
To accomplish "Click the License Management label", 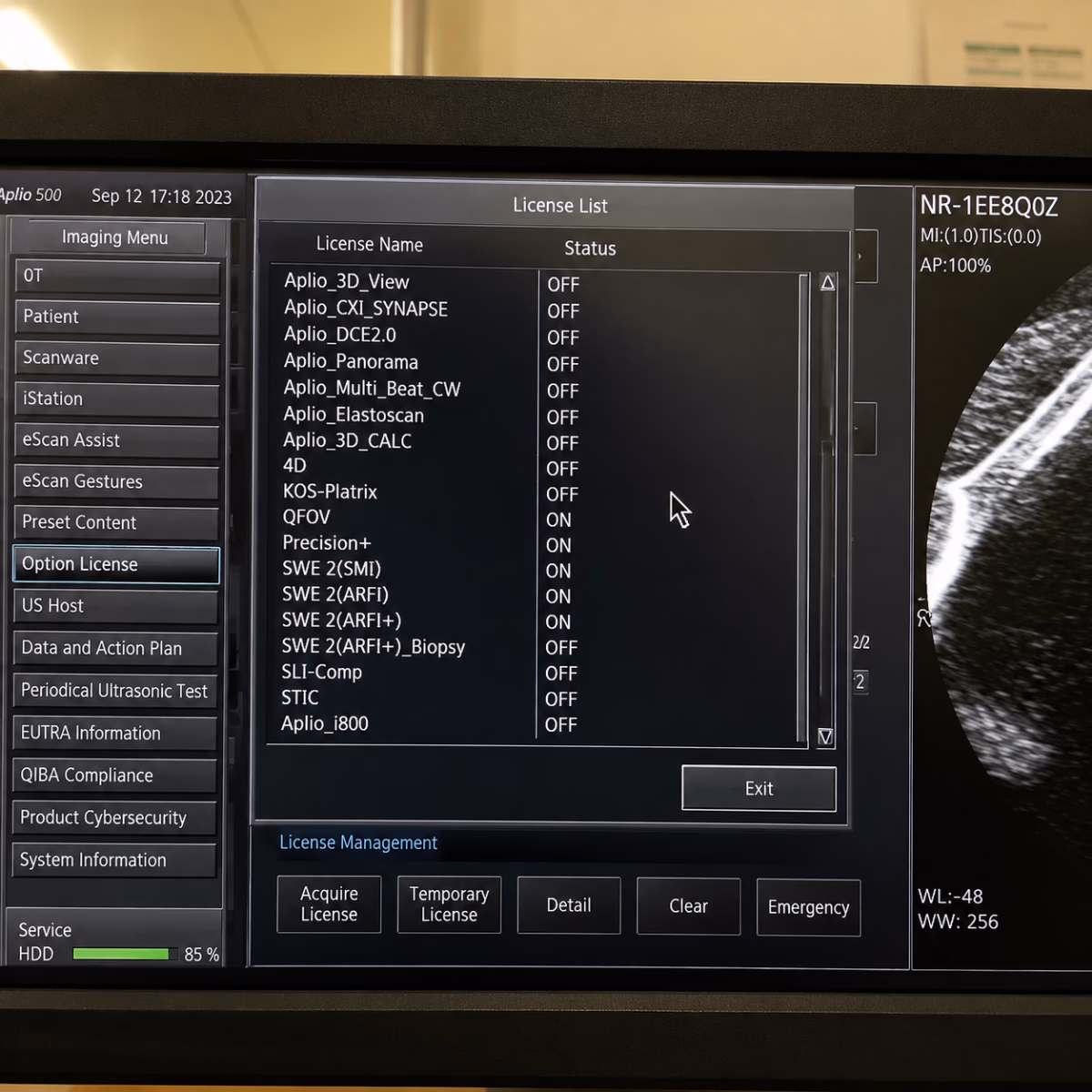I will tap(359, 843).
